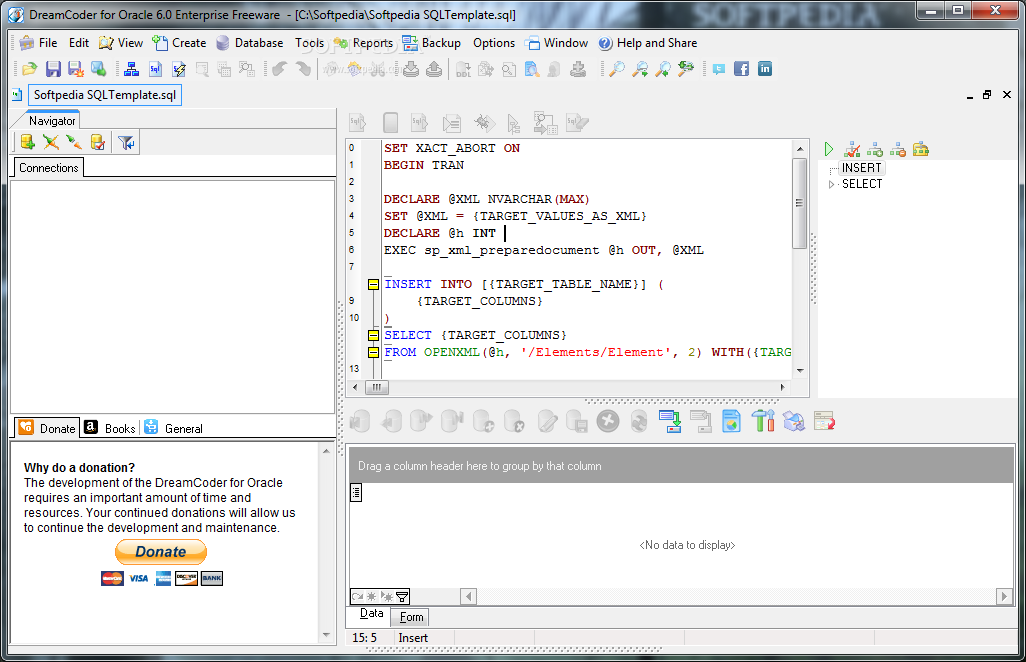Click the editor vertical scrollbar down arrow
Viewport: 1026px width, 662px height.
click(x=800, y=370)
